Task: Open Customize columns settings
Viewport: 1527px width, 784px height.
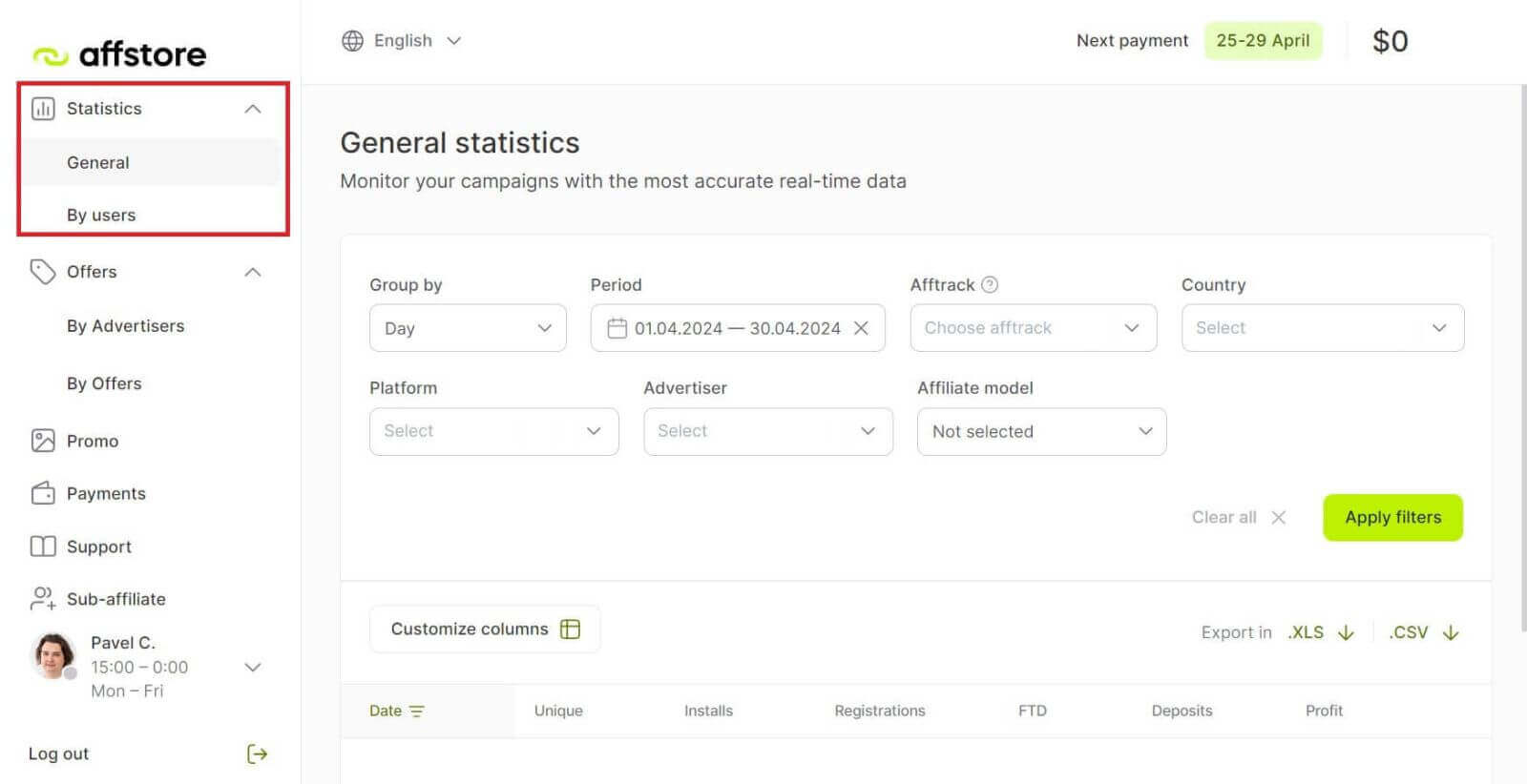Action: click(485, 629)
